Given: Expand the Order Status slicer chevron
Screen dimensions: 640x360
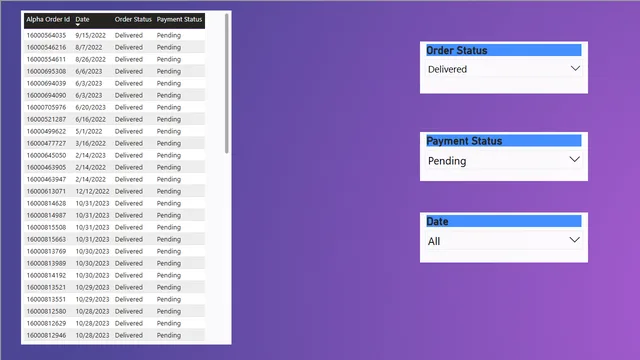Looking at the screenshot, I should [x=575, y=68].
